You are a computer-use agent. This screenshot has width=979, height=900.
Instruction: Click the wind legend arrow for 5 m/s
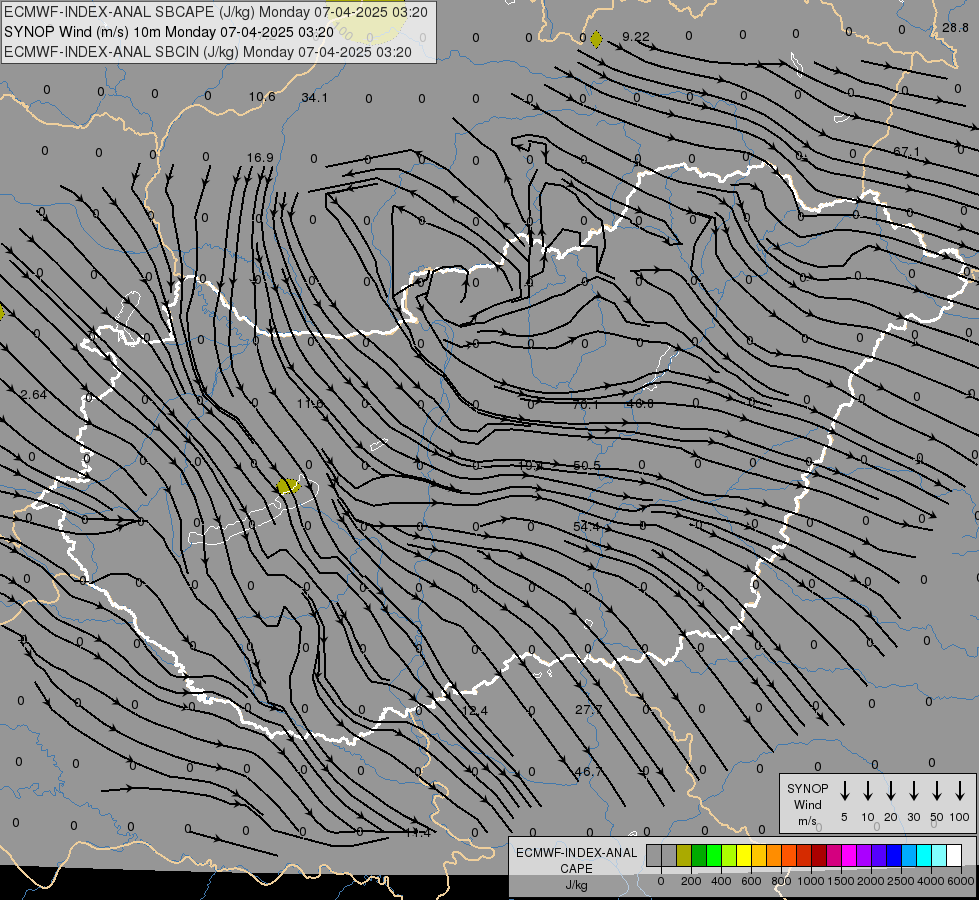pyautogui.click(x=845, y=791)
